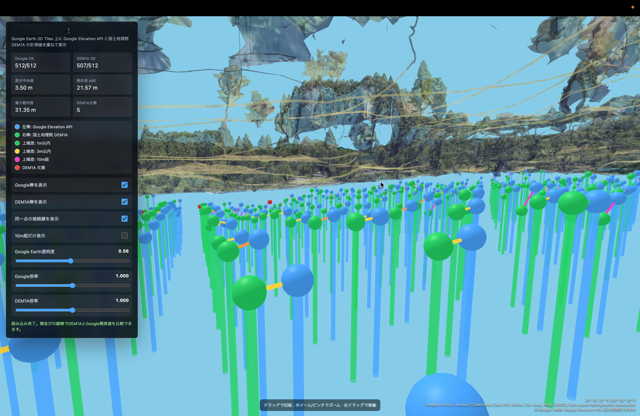Click the Google Earth透明度 value 0.56

123,251
